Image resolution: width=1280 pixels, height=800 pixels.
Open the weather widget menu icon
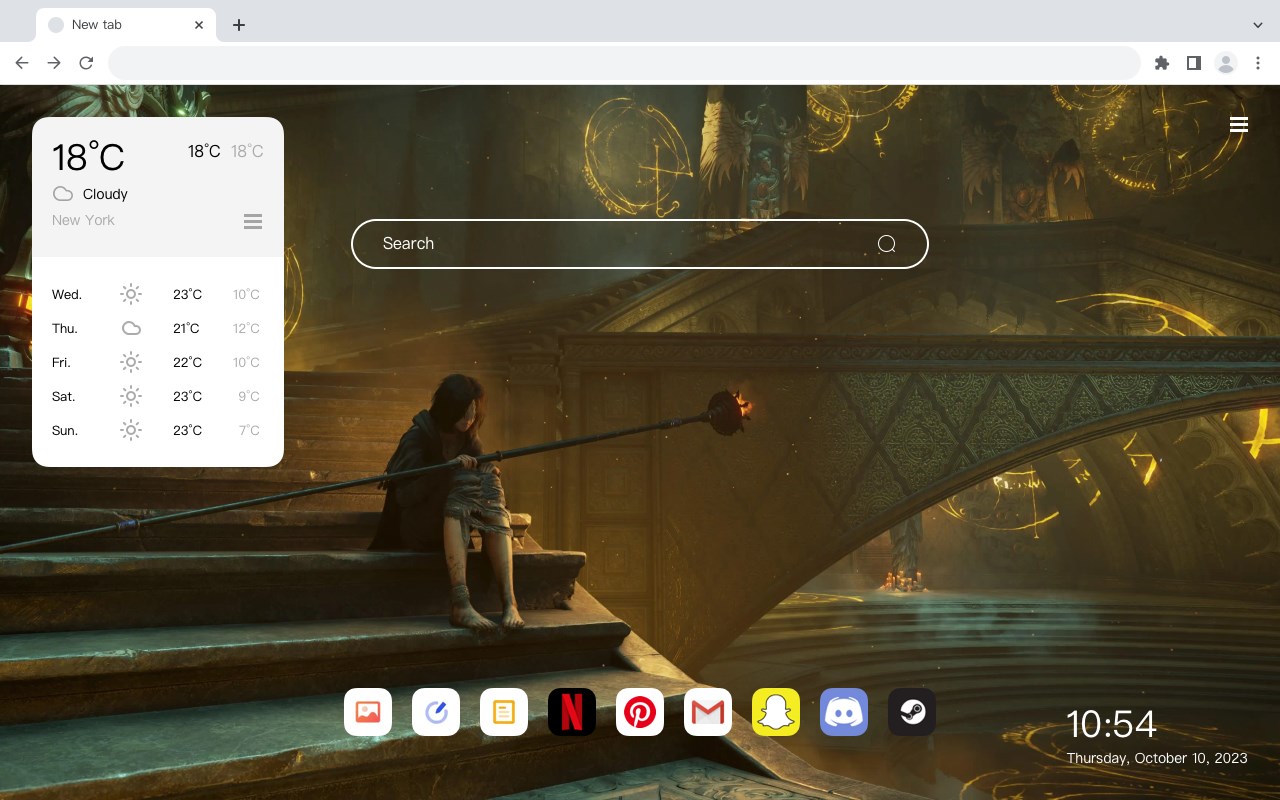[253, 221]
